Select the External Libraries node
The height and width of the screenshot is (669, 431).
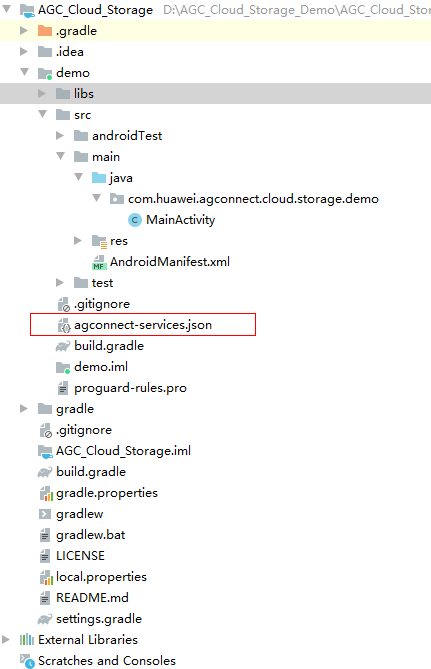pyautogui.click(x=88, y=640)
